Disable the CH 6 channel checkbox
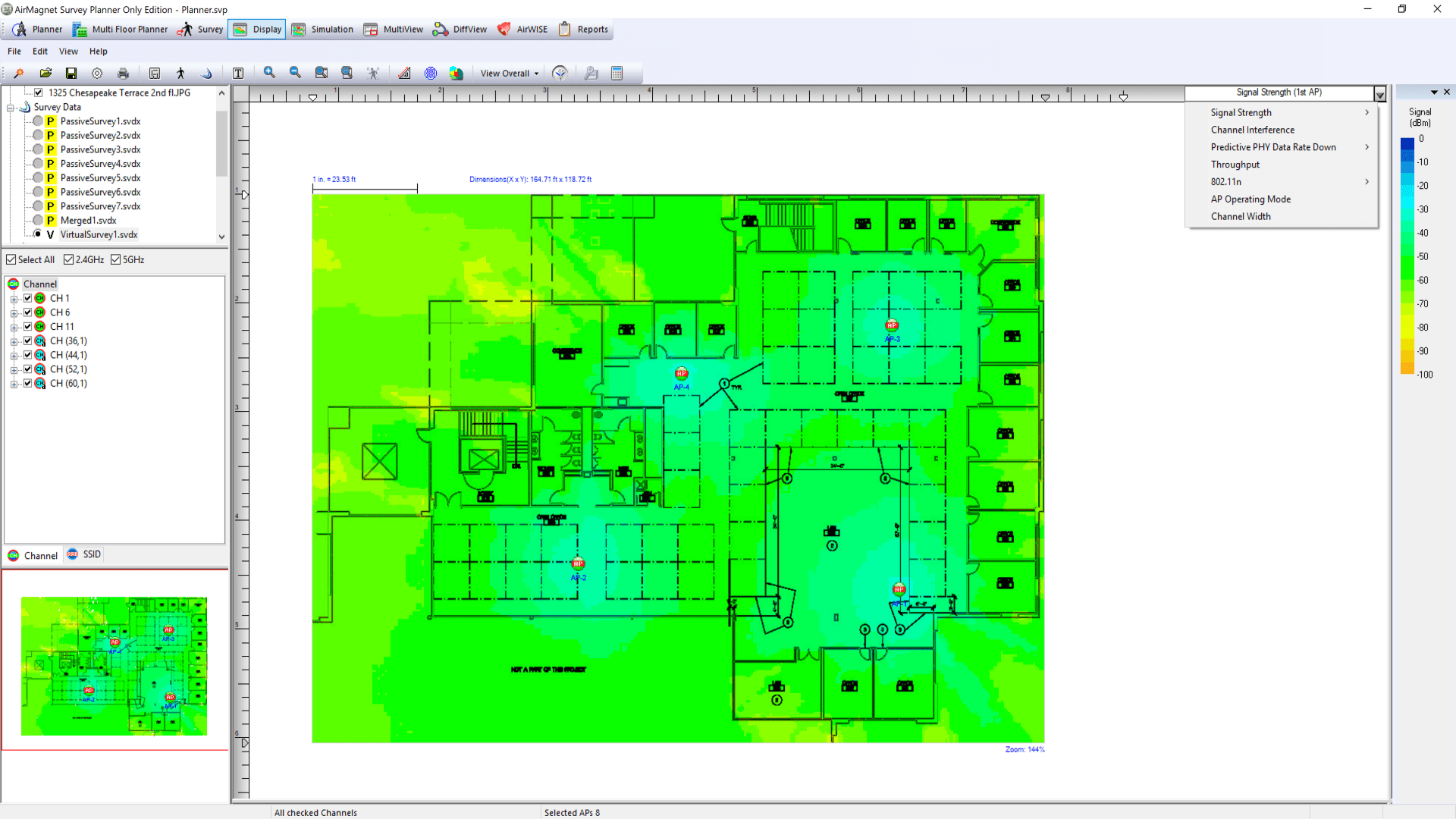Viewport: 1456px width, 819px height. 28,312
